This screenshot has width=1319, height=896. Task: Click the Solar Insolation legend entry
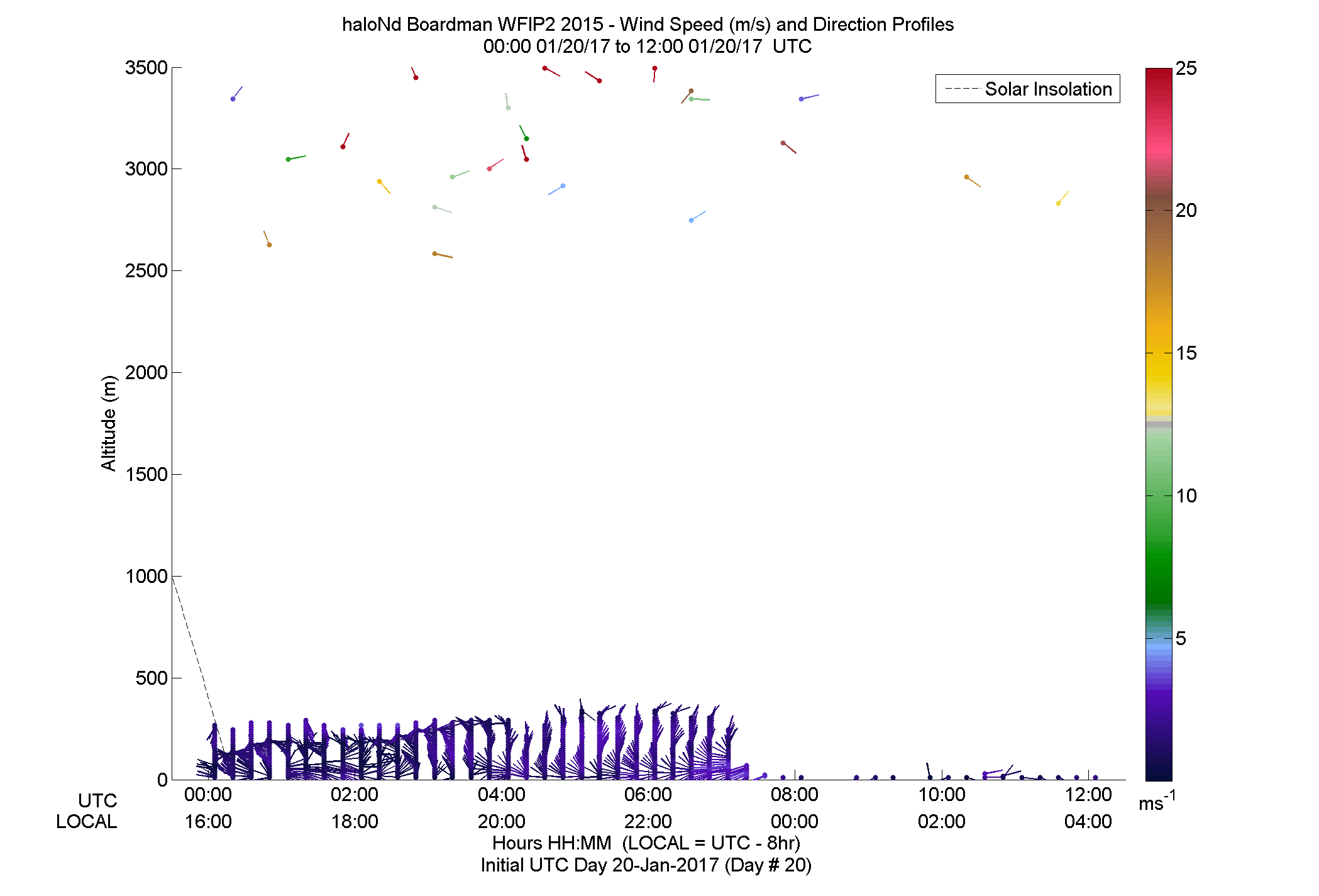pyautogui.click(x=1028, y=89)
